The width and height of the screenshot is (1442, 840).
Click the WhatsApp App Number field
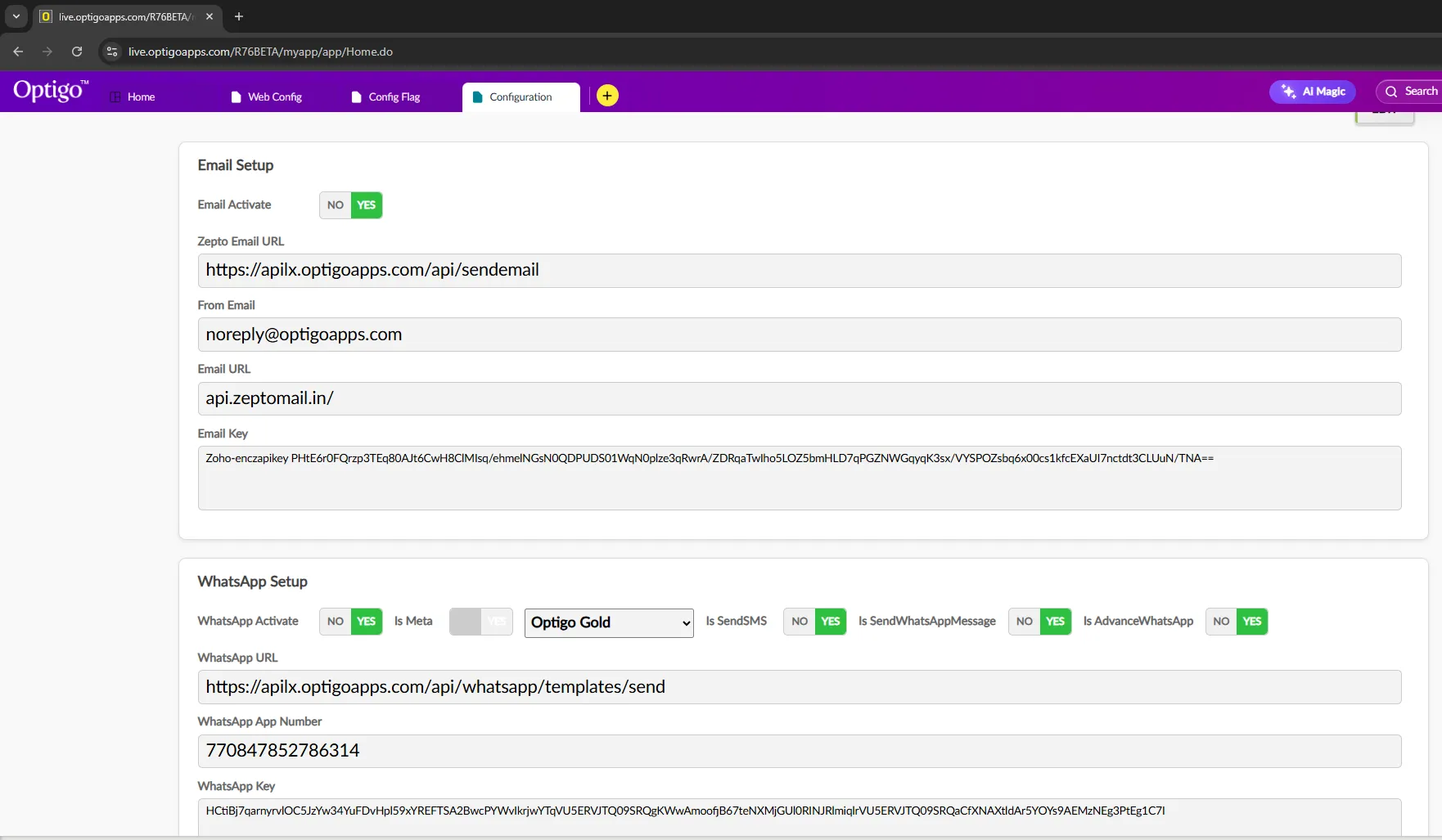click(x=799, y=751)
